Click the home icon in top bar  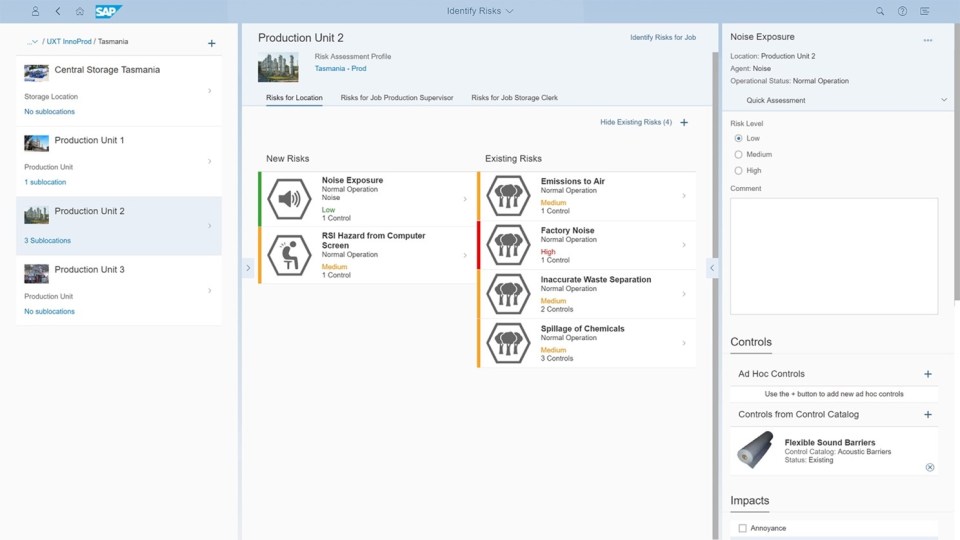point(80,11)
